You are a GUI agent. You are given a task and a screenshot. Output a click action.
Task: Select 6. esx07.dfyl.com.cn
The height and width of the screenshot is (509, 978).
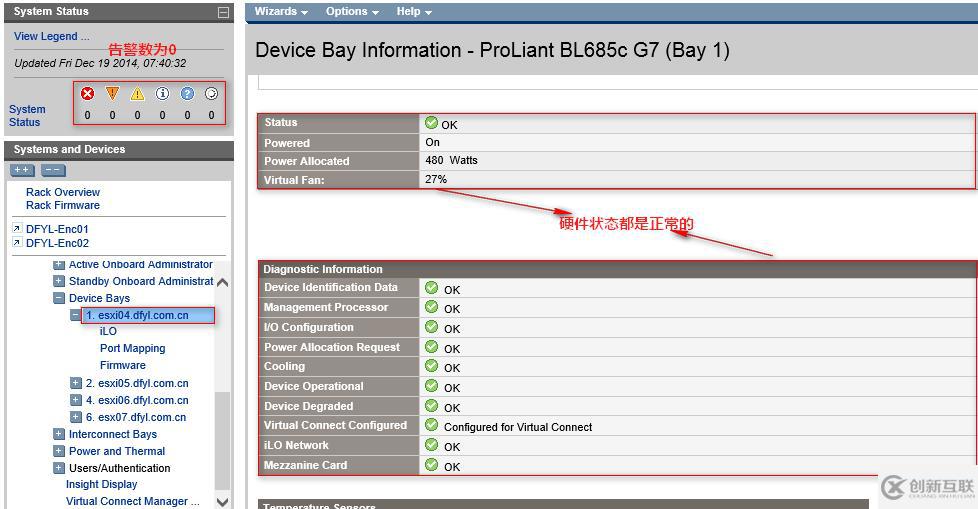(x=136, y=417)
